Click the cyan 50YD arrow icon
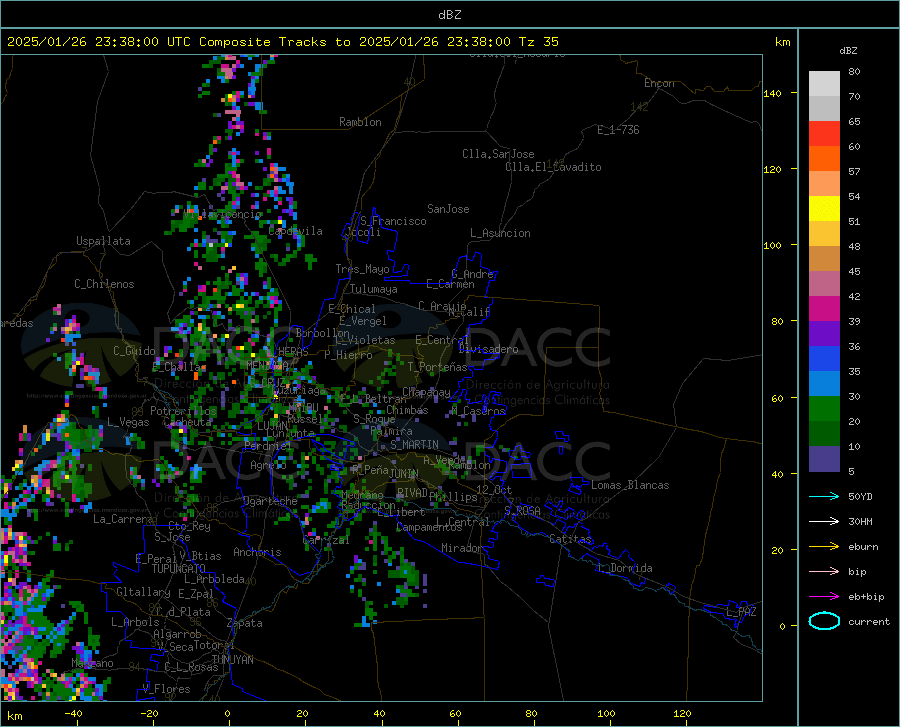The image size is (900, 727). (x=824, y=496)
